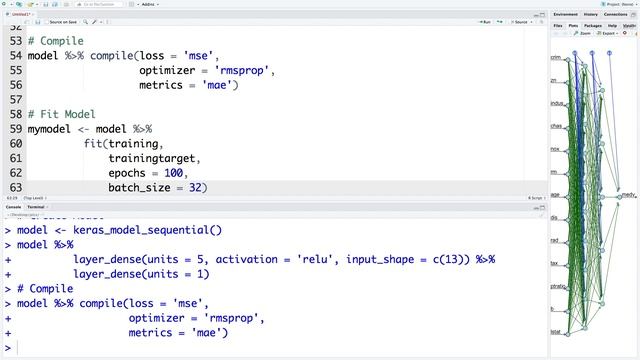This screenshot has width=640, height=360.
Task: Click the Re-run previous code icon
Action: tap(500, 22)
